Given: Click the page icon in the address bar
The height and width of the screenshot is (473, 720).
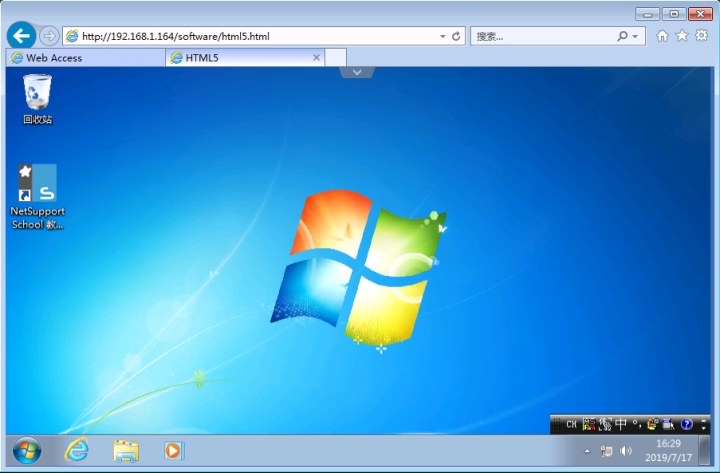Looking at the screenshot, I should point(72,36).
